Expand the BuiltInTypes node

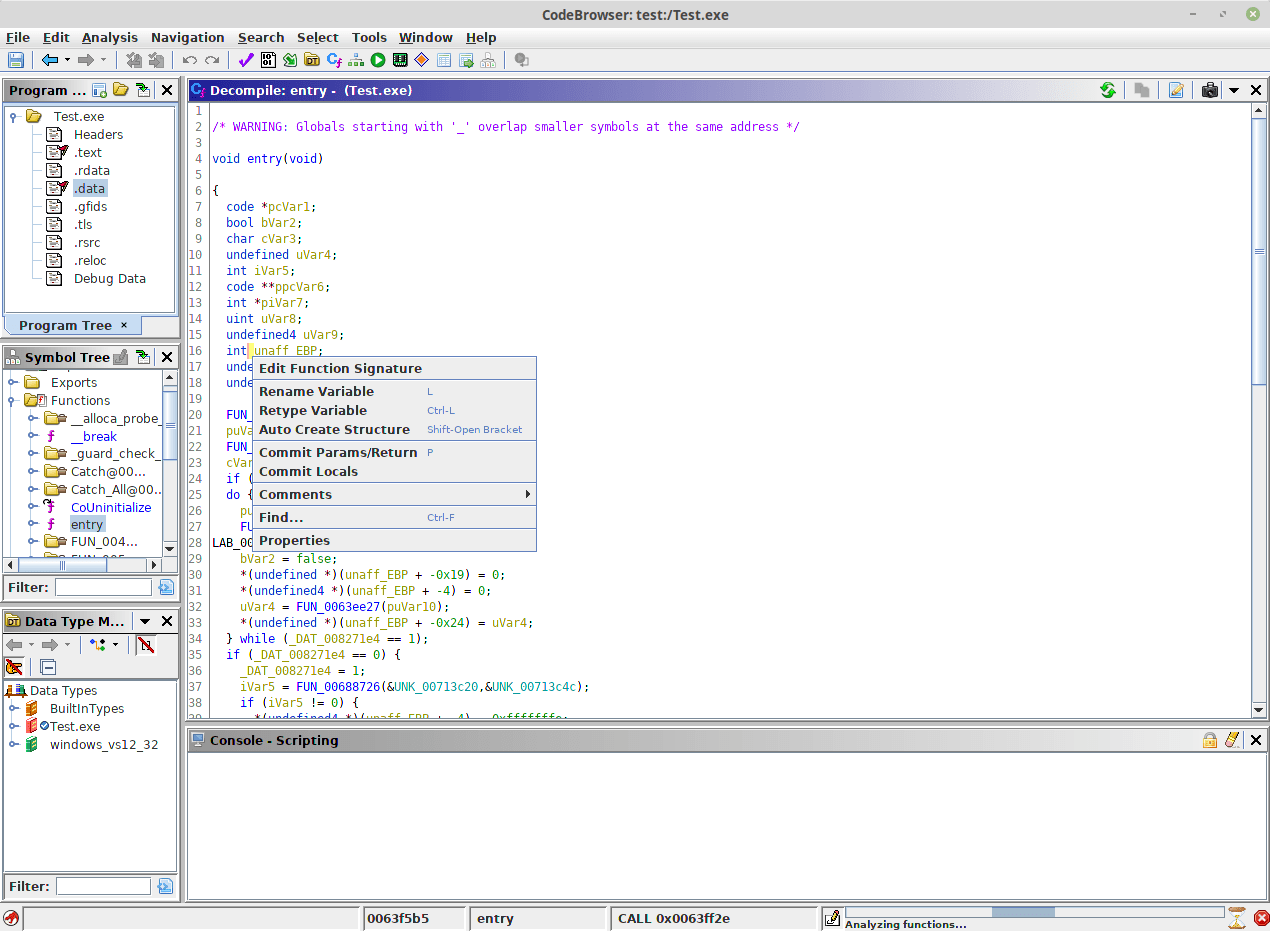click(14, 708)
